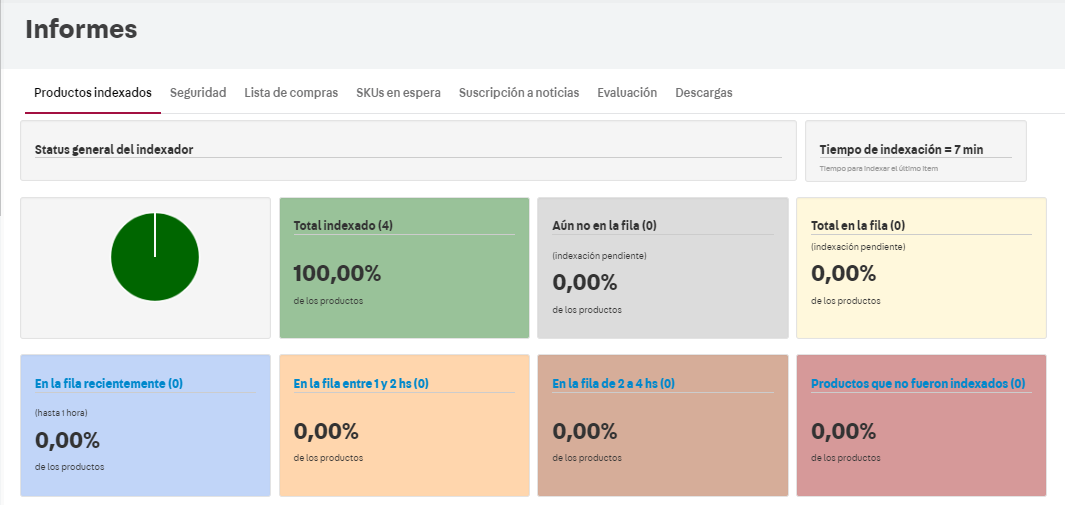The height and width of the screenshot is (505, 1065).
Task: Switch to the Descargas tab
Action: tap(704, 92)
